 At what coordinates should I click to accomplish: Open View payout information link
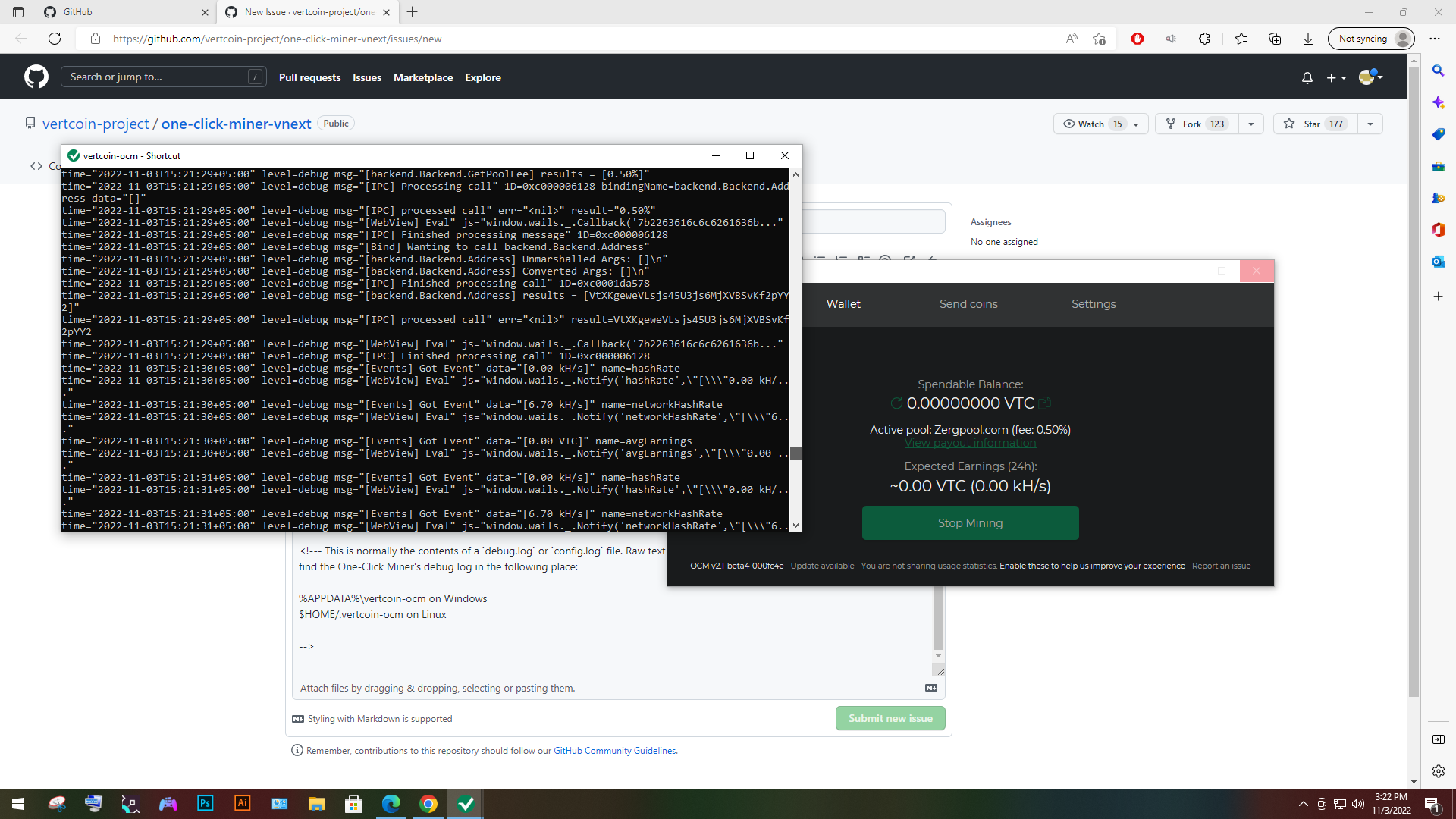click(970, 443)
